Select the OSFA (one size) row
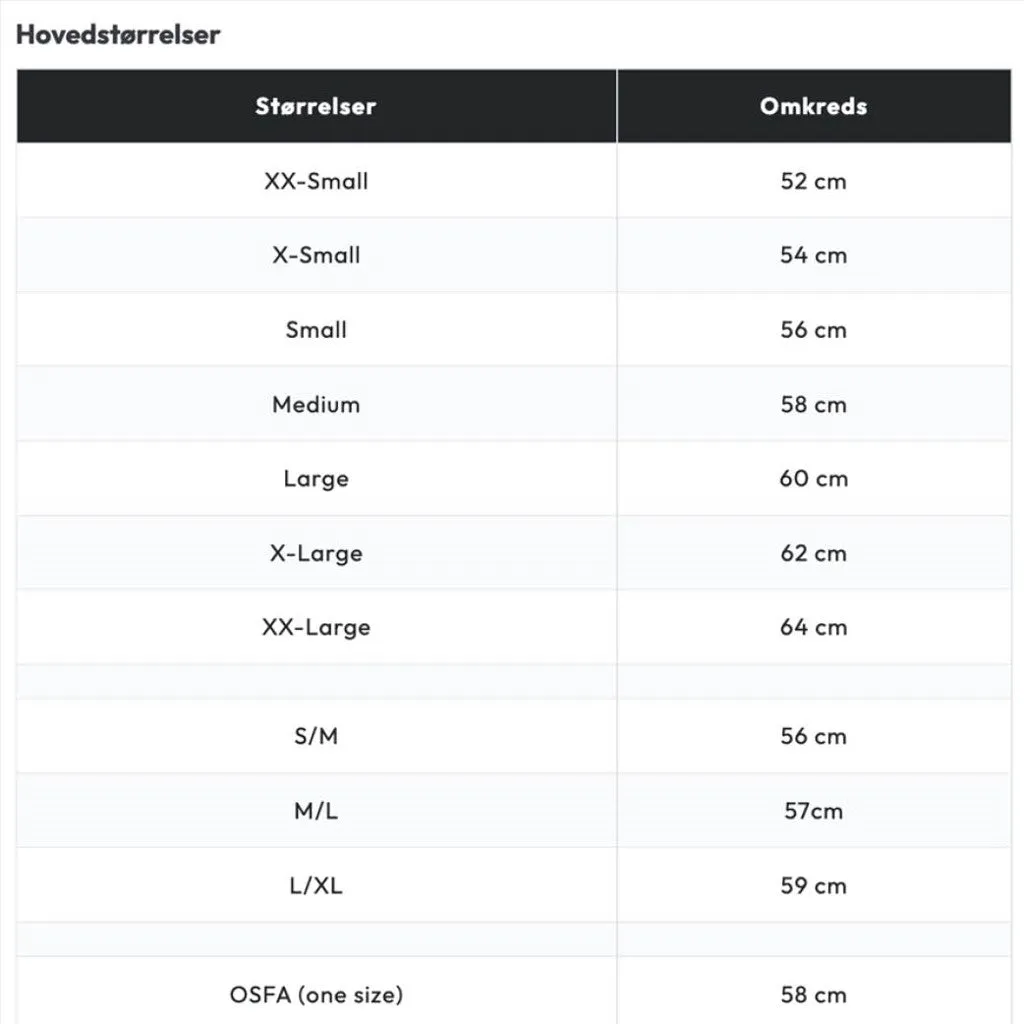Screen dimensions: 1024x1024 pyautogui.click(x=514, y=991)
